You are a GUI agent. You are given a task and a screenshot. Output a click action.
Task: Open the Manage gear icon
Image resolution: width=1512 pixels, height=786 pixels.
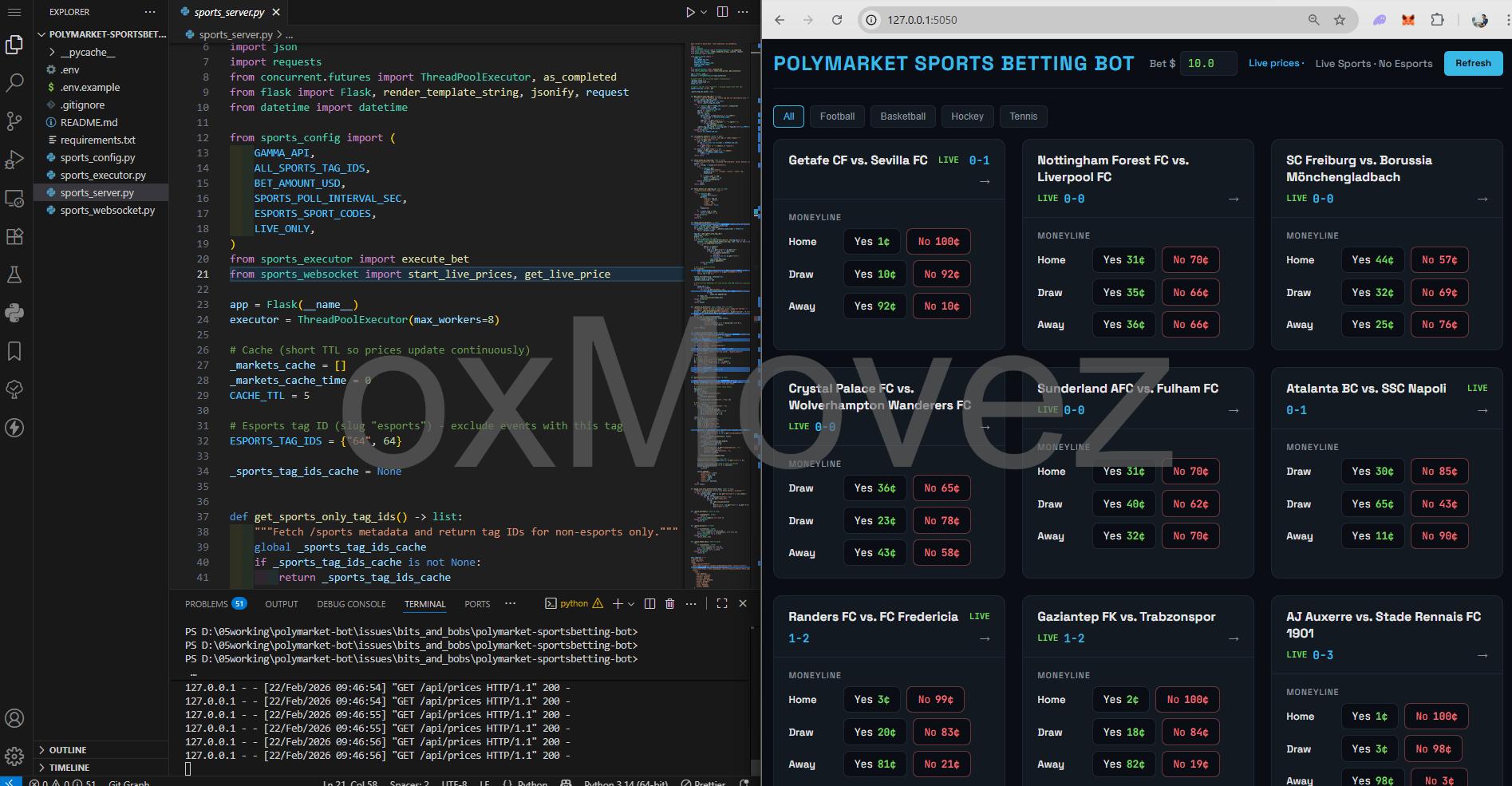pos(14,756)
